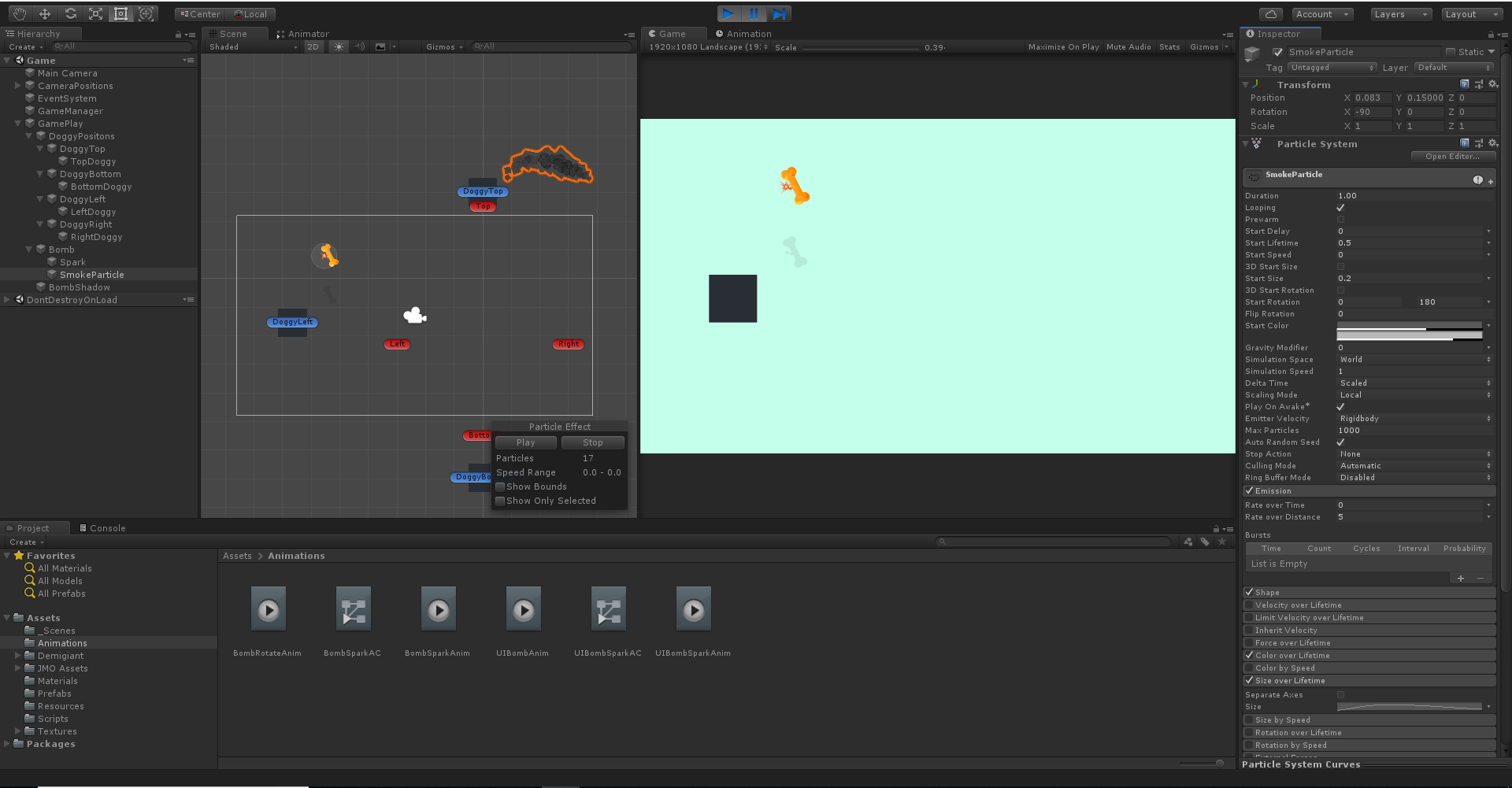
Task: Enable Show Only Selected checkbox
Action: click(500, 501)
